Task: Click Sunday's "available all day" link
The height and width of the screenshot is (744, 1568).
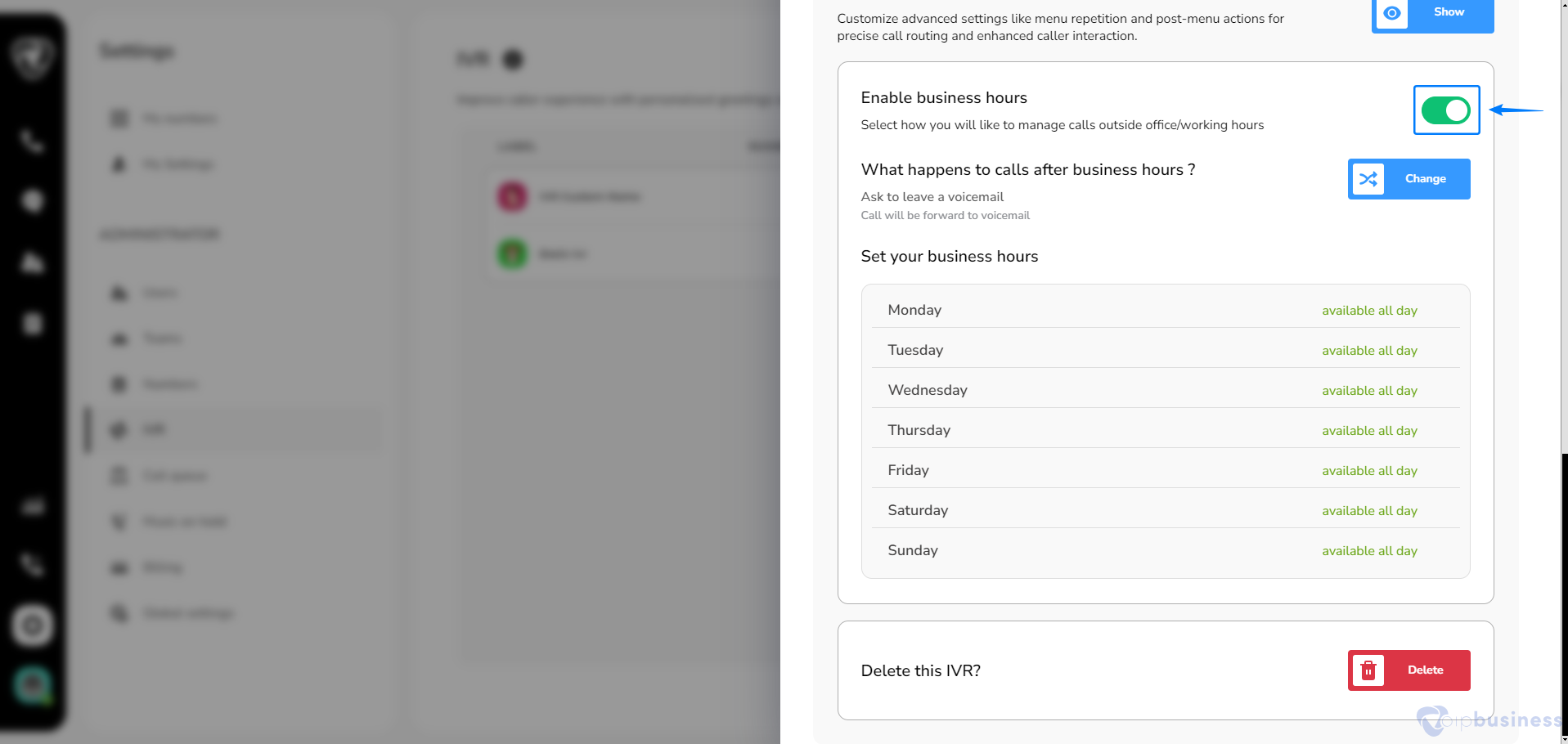Action: click(1369, 551)
